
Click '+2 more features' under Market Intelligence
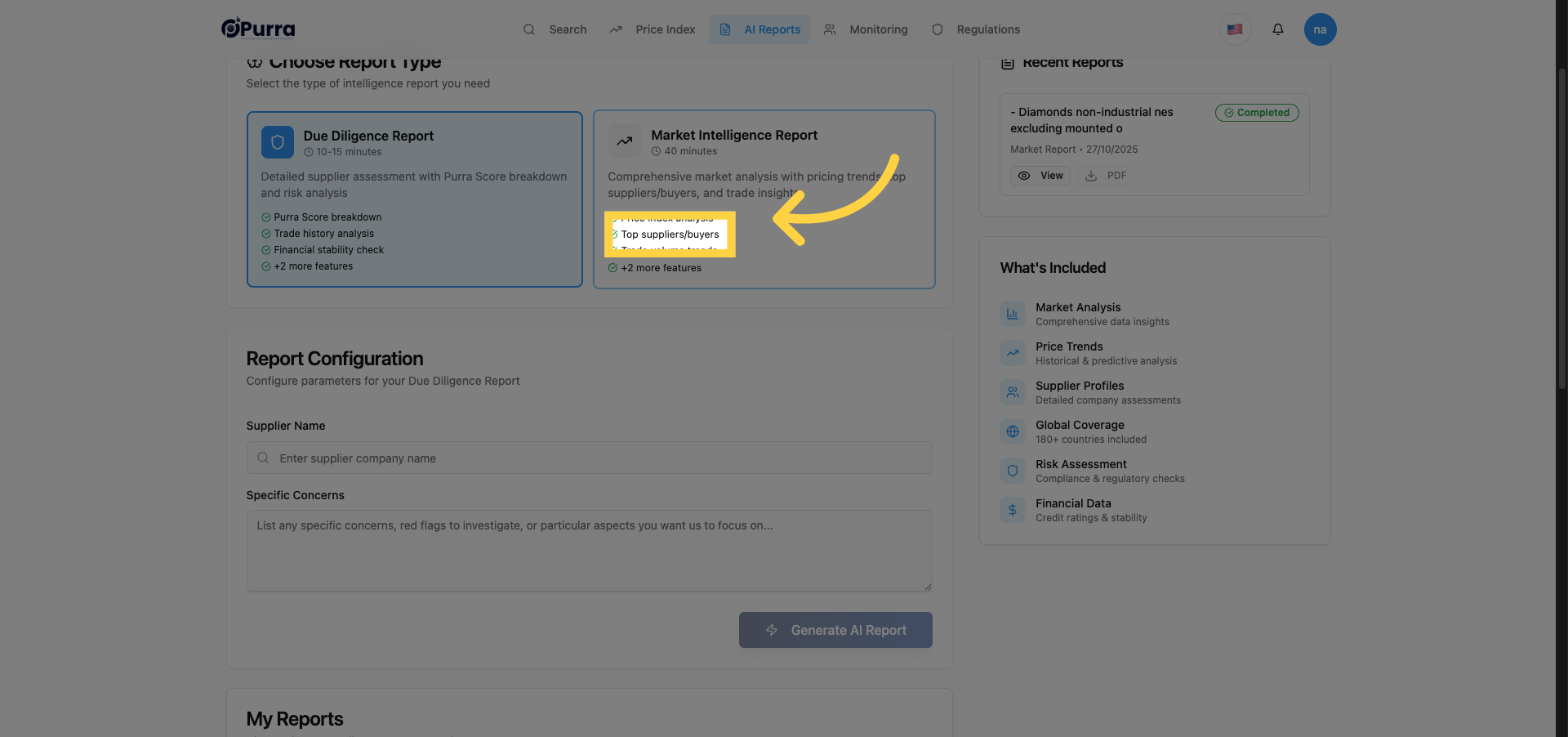click(661, 268)
